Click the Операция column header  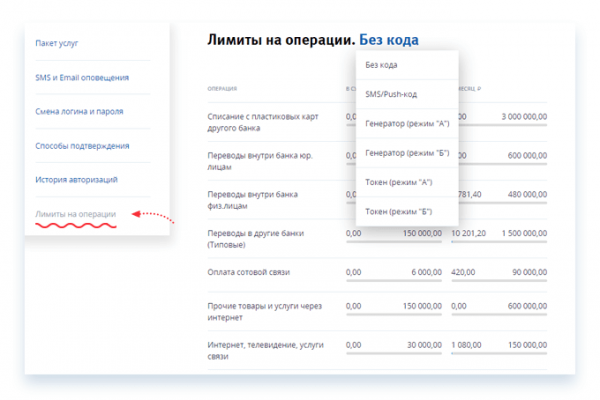pos(222,89)
